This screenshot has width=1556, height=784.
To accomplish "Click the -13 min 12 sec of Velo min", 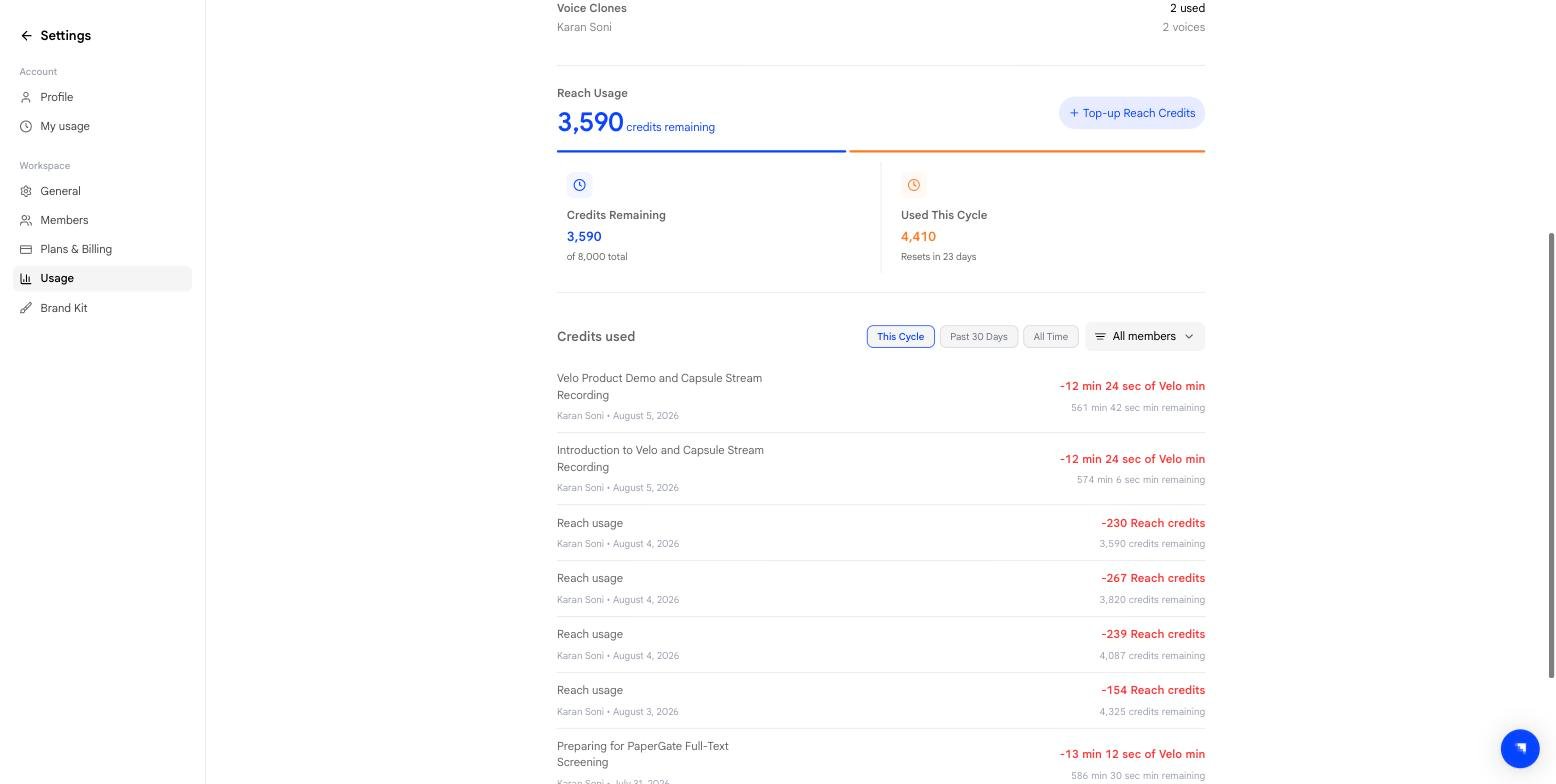I will [1132, 754].
